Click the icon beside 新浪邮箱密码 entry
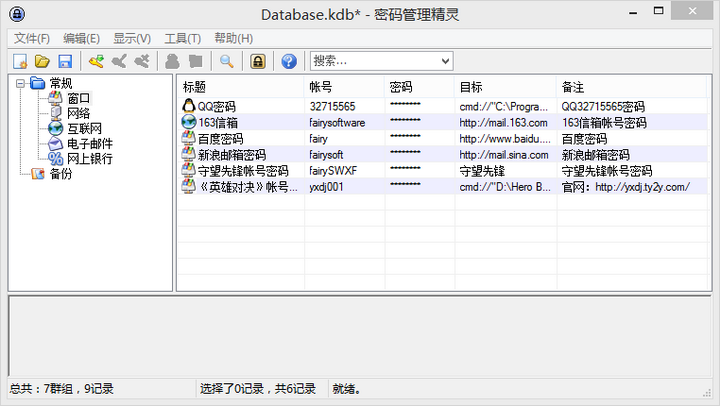Screen dimensions: 720x406 pyautogui.click(x=188, y=154)
